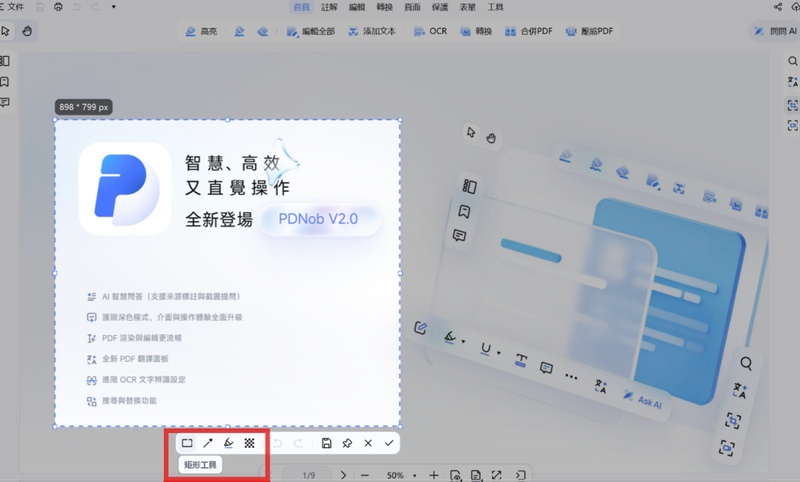The image size is (800, 482).
Task: Redo the capture annotation
Action: point(298,443)
